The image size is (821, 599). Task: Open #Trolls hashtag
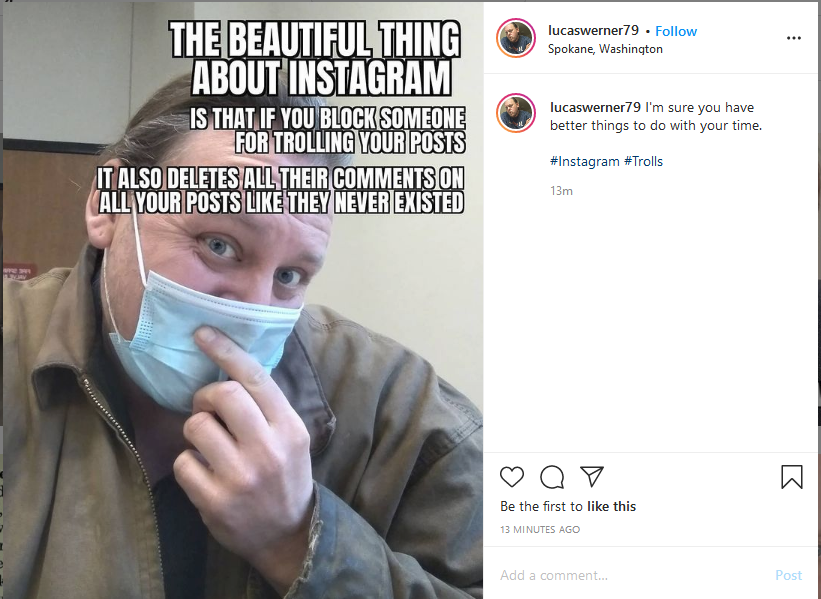click(x=643, y=161)
